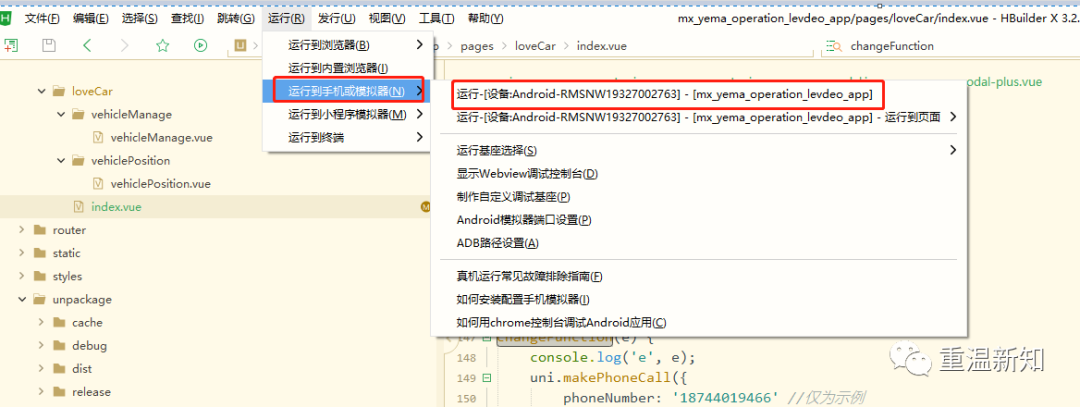Screen dimensions: 1080x407
Task: Click the bookmark star icon
Action: 163,45
